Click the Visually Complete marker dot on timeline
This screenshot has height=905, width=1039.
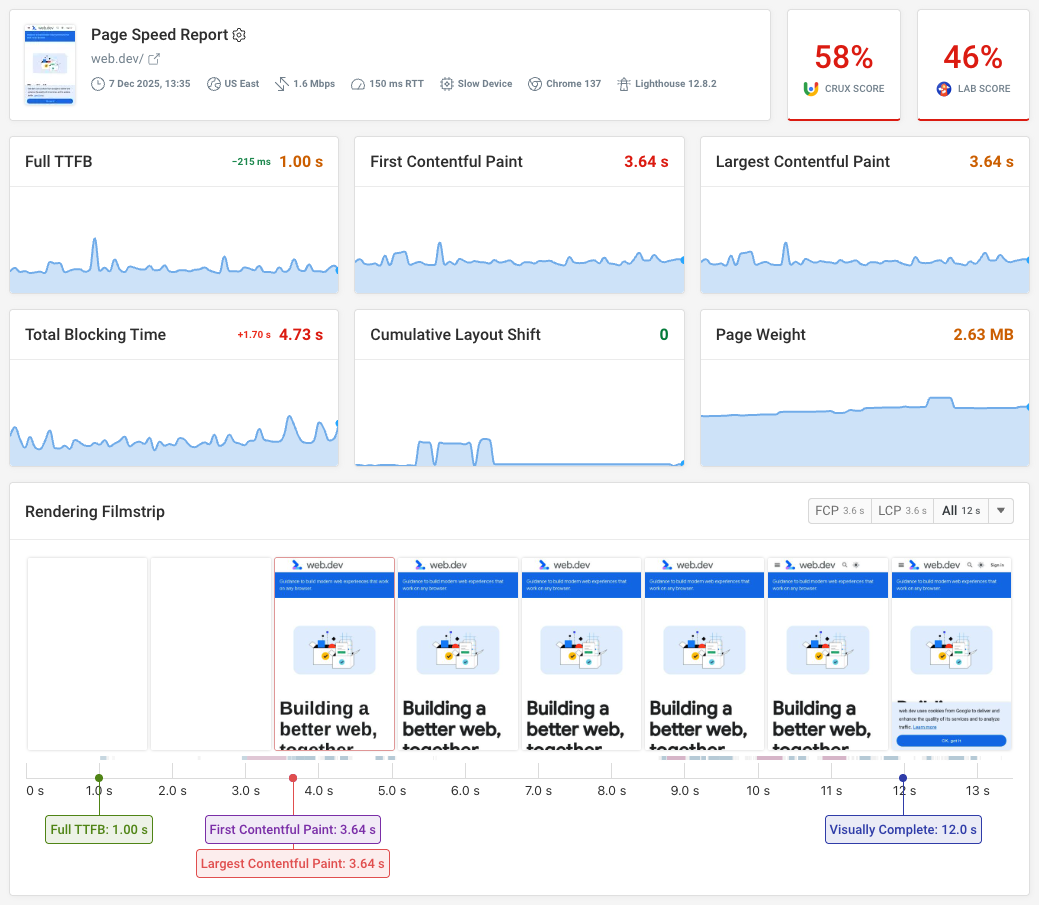(903, 778)
